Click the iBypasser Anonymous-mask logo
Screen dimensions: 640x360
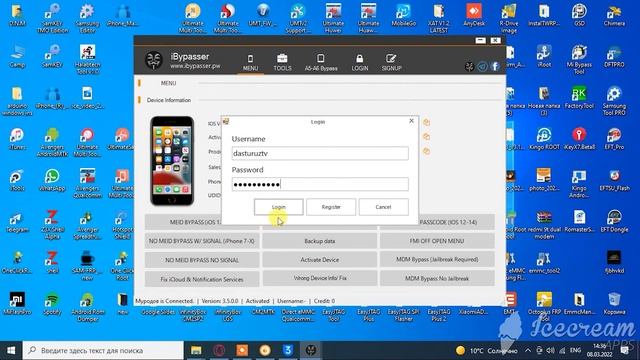(x=154, y=60)
